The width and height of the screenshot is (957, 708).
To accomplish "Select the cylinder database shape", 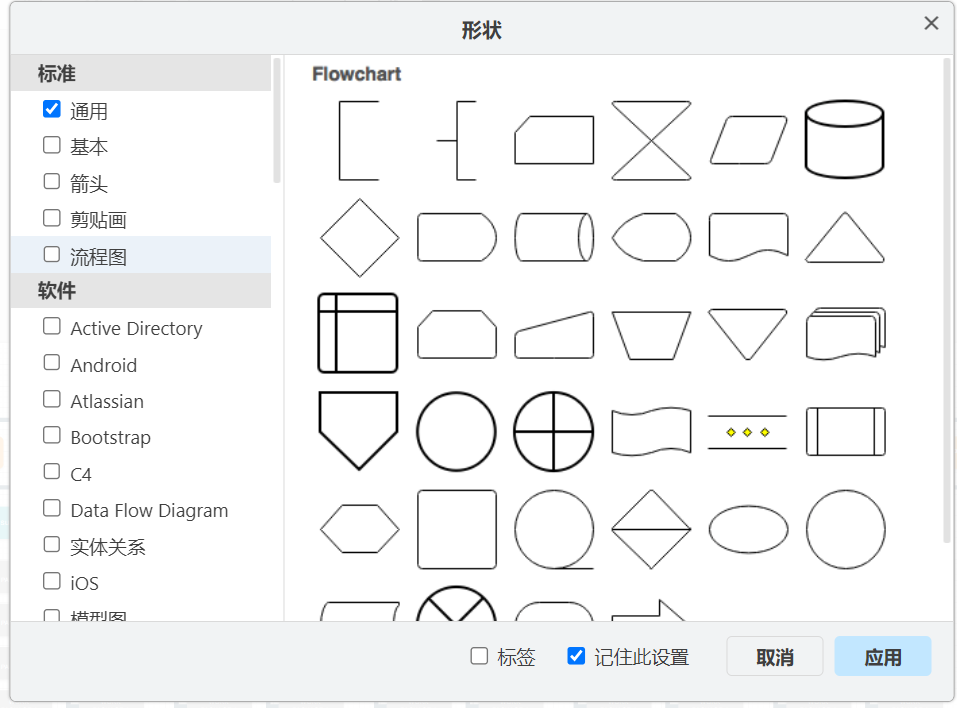I will [845, 138].
